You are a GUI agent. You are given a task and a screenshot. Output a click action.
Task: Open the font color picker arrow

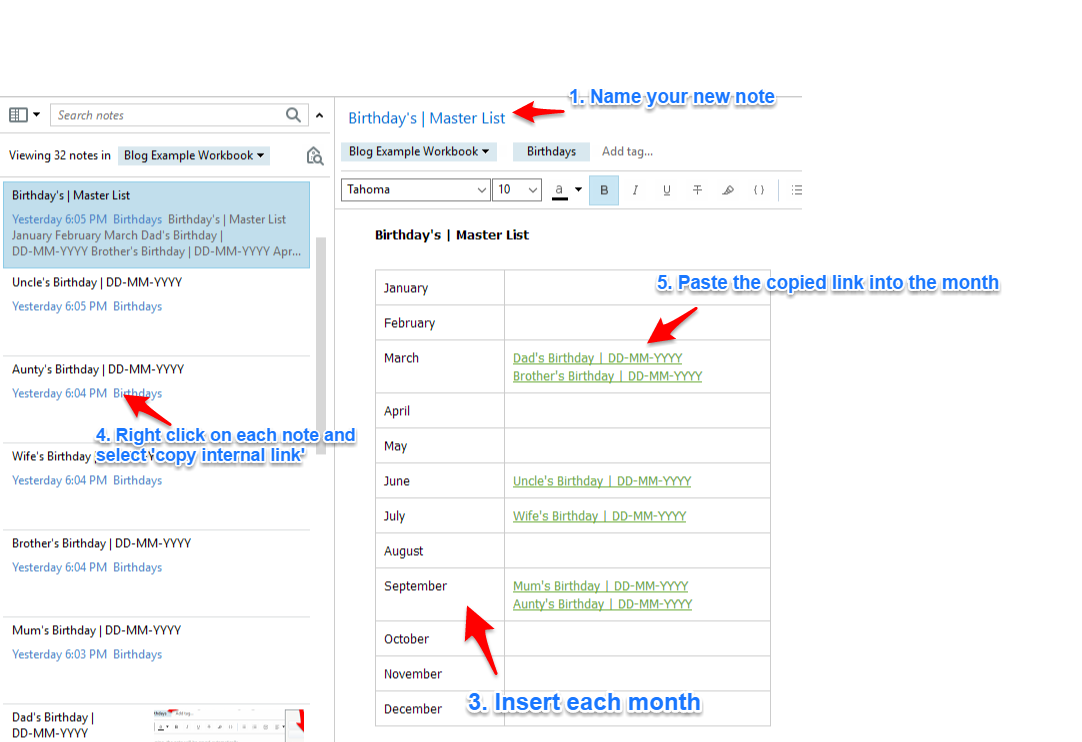[578, 190]
